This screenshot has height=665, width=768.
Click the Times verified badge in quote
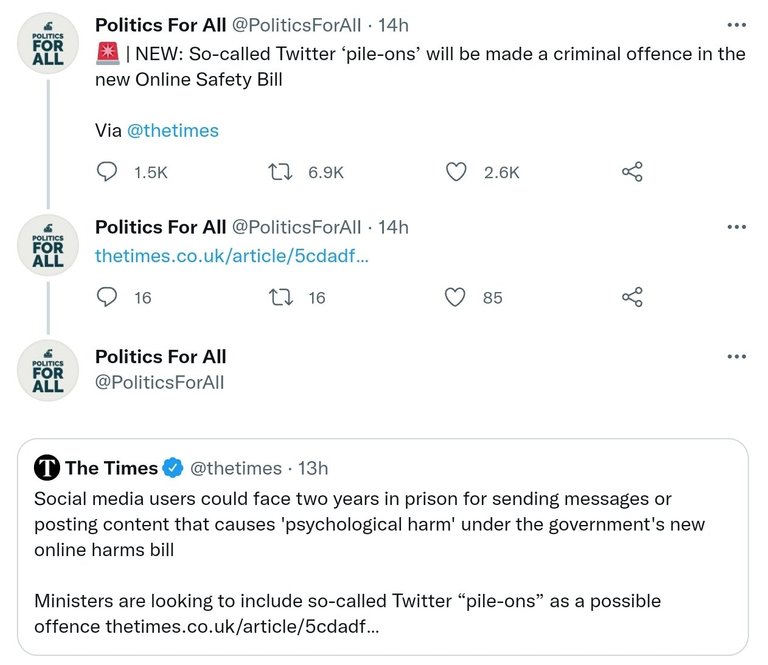[173, 468]
